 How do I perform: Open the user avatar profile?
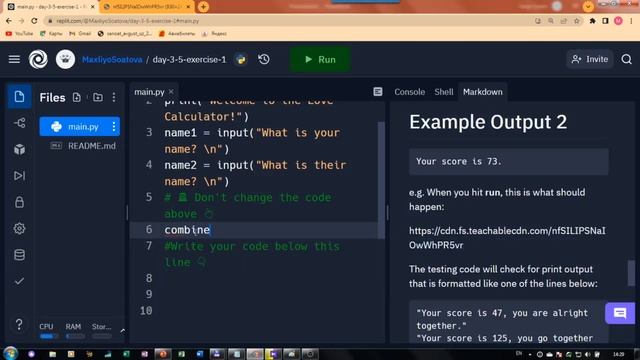(65, 60)
